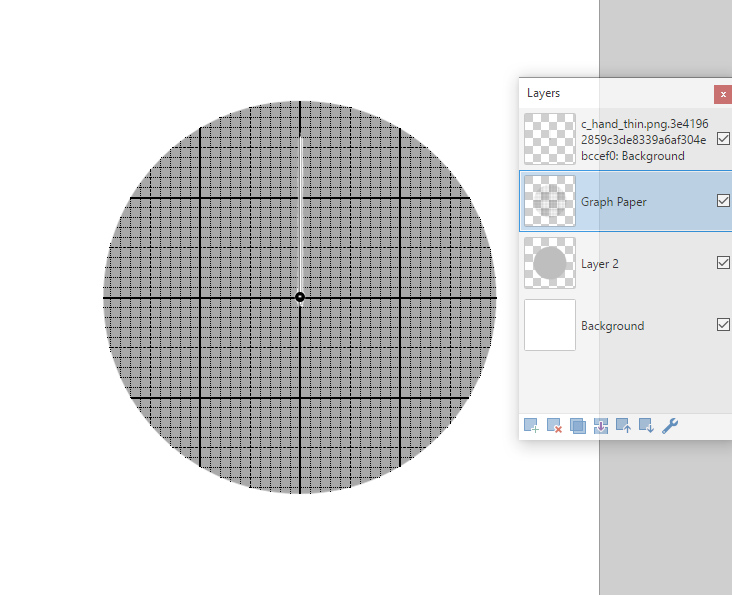Close the Layers panel
The image size is (732, 595).
pyautogui.click(x=723, y=94)
